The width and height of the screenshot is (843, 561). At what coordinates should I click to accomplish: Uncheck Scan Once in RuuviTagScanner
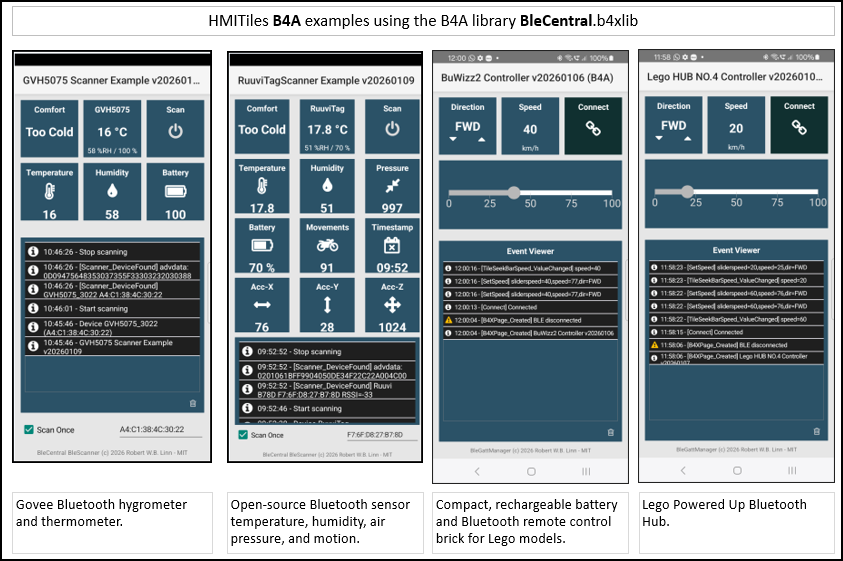pos(243,435)
